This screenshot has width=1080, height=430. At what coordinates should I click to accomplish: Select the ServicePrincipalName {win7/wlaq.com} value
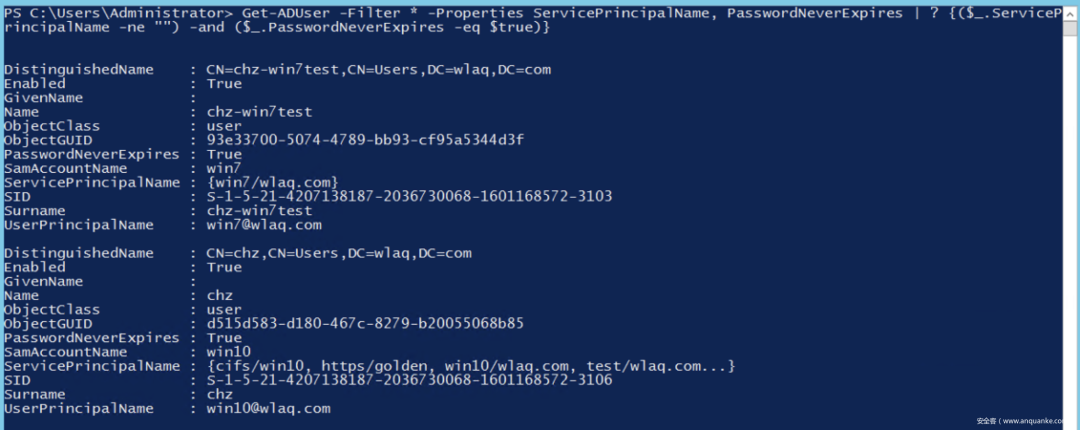pyautogui.click(x=273, y=183)
